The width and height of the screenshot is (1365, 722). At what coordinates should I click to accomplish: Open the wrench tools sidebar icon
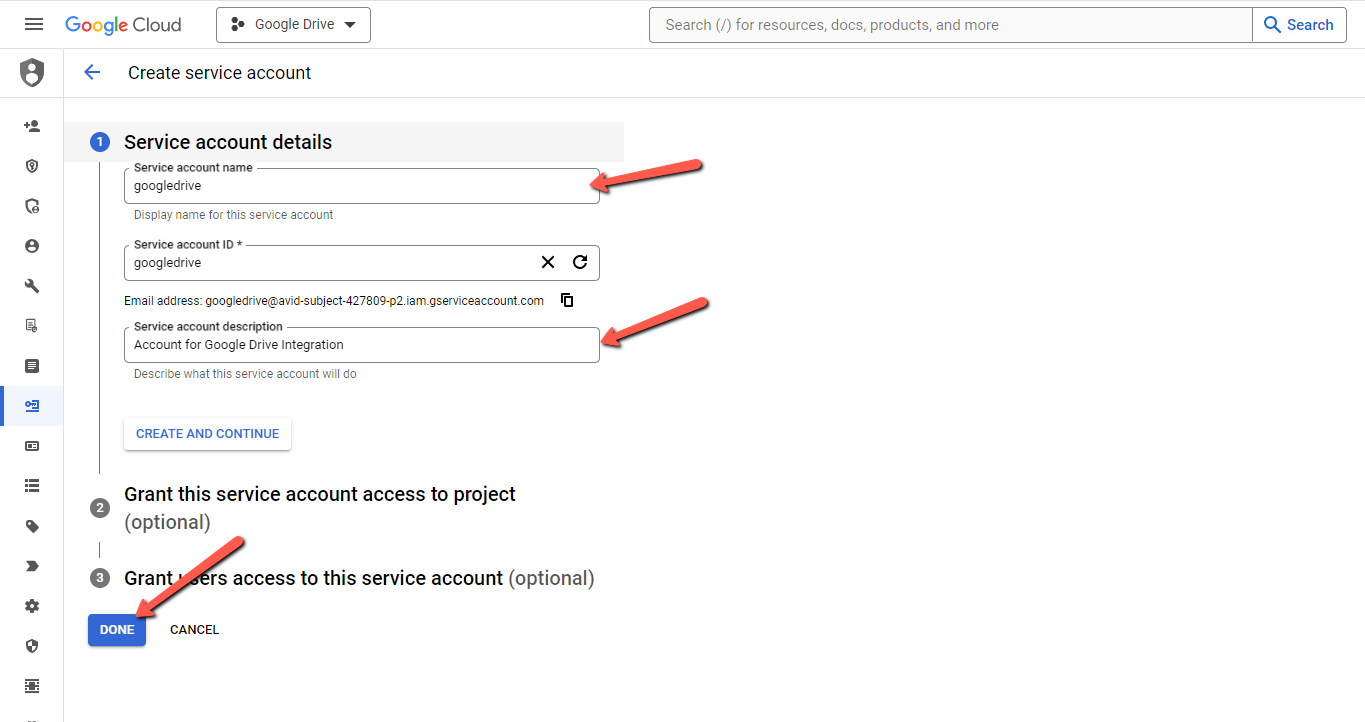pyautogui.click(x=32, y=286)
